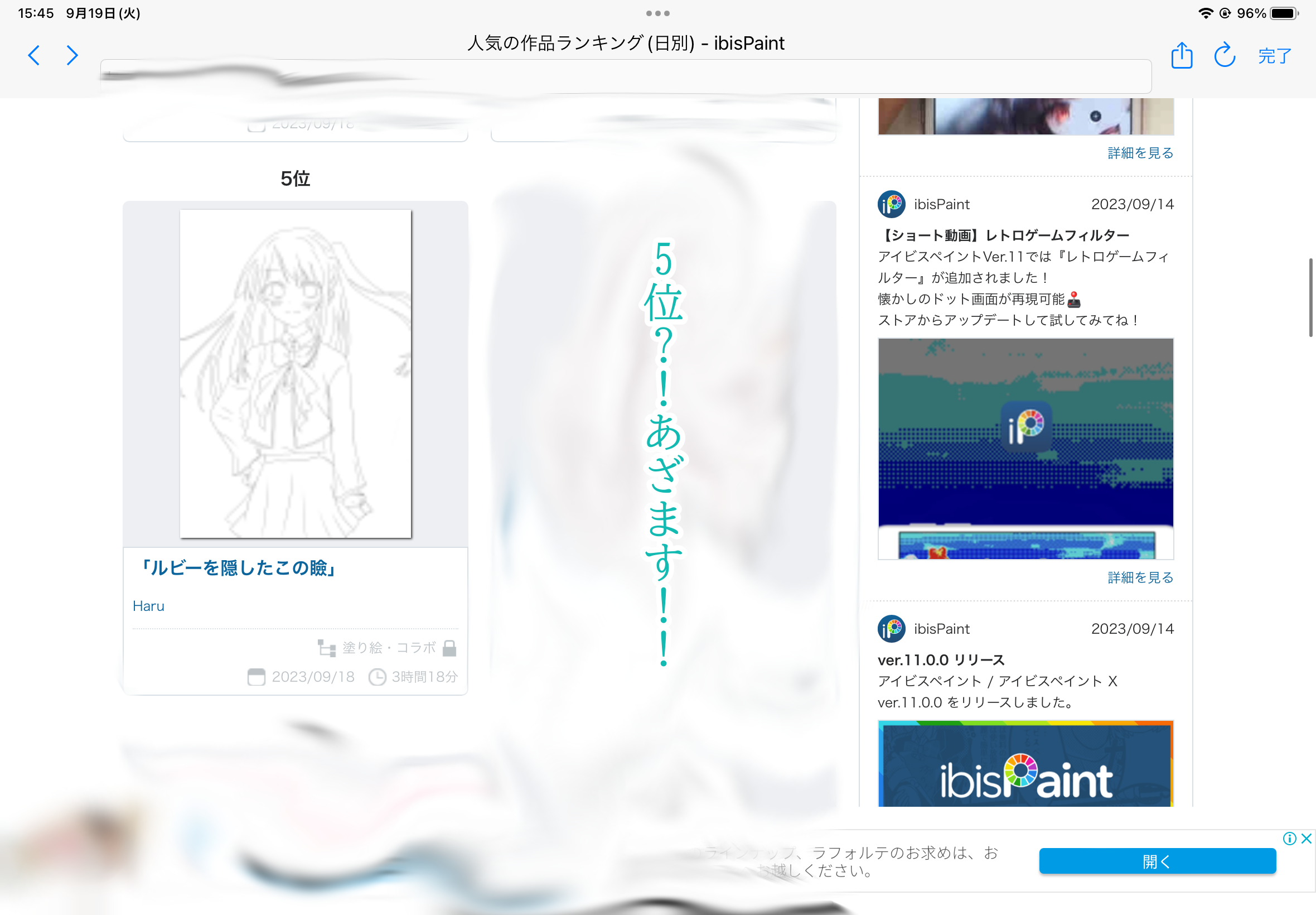Click the ibisPaint avatar on the ver.11.0.0 post
This screenshot has height=915, width=1316.
(891, 629)
